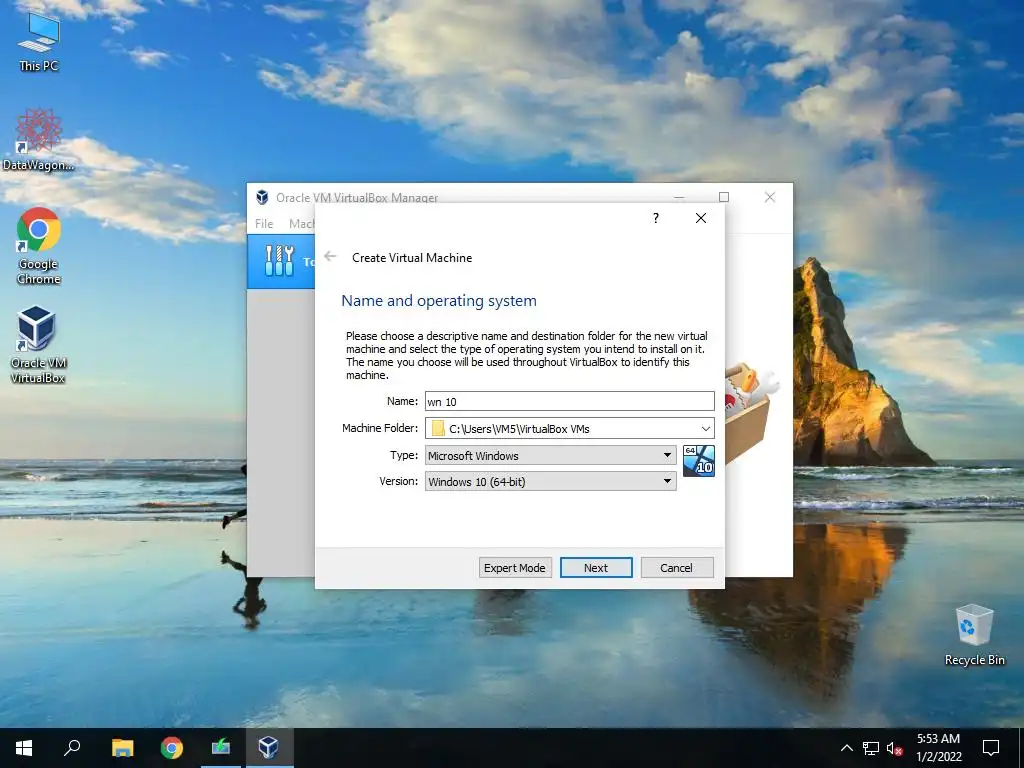
Task: Click Cancel in the wizard
Action: (x=677, y=568)
